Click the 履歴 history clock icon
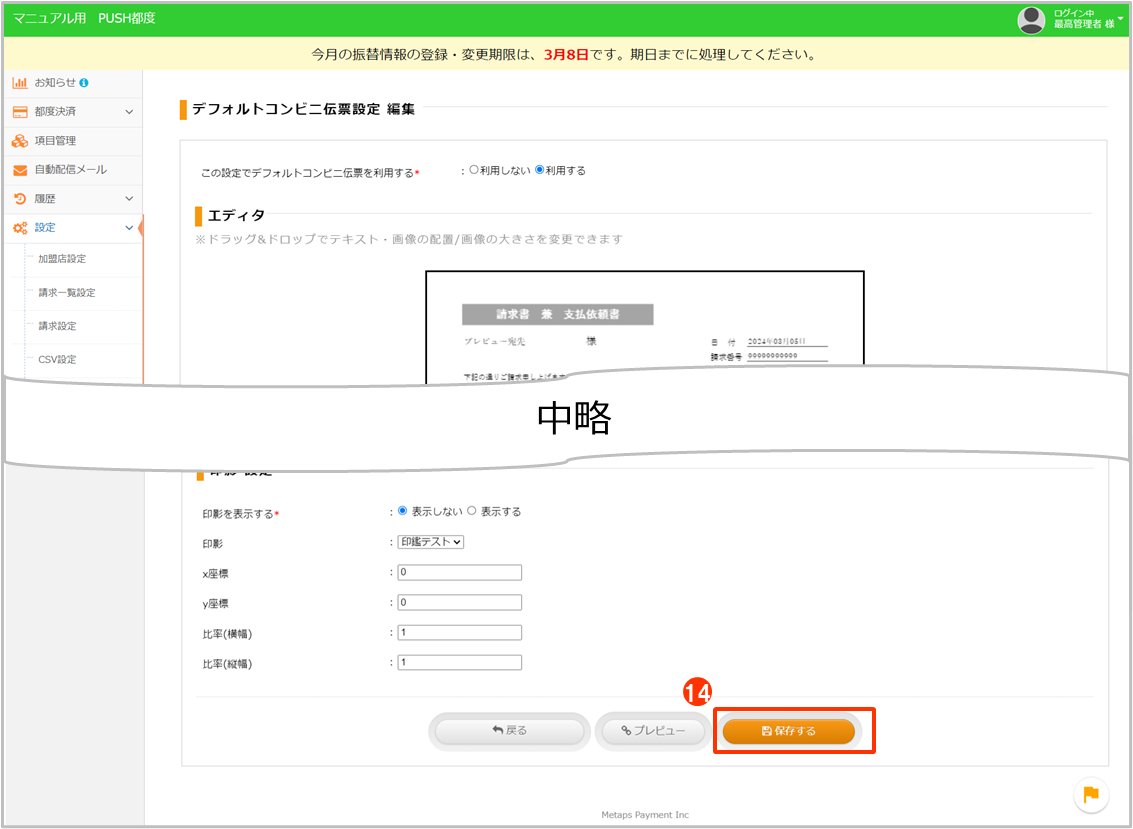Screen dimensions: 1133x829 20,199
